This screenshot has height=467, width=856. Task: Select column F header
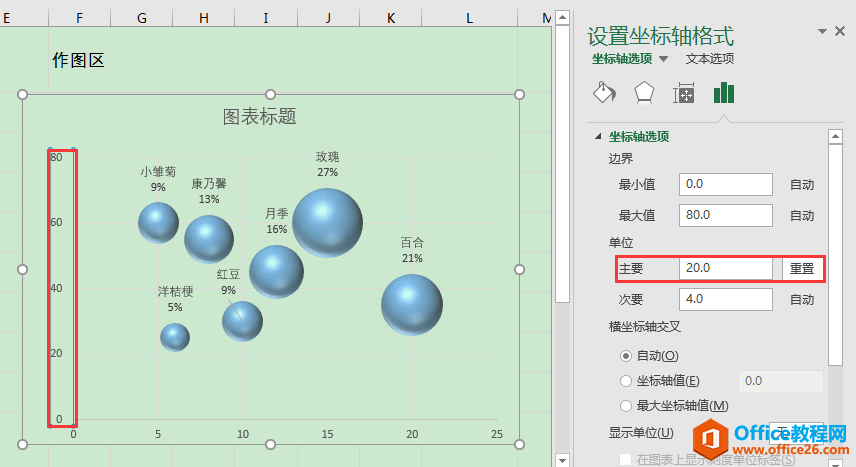click(79, 18)
